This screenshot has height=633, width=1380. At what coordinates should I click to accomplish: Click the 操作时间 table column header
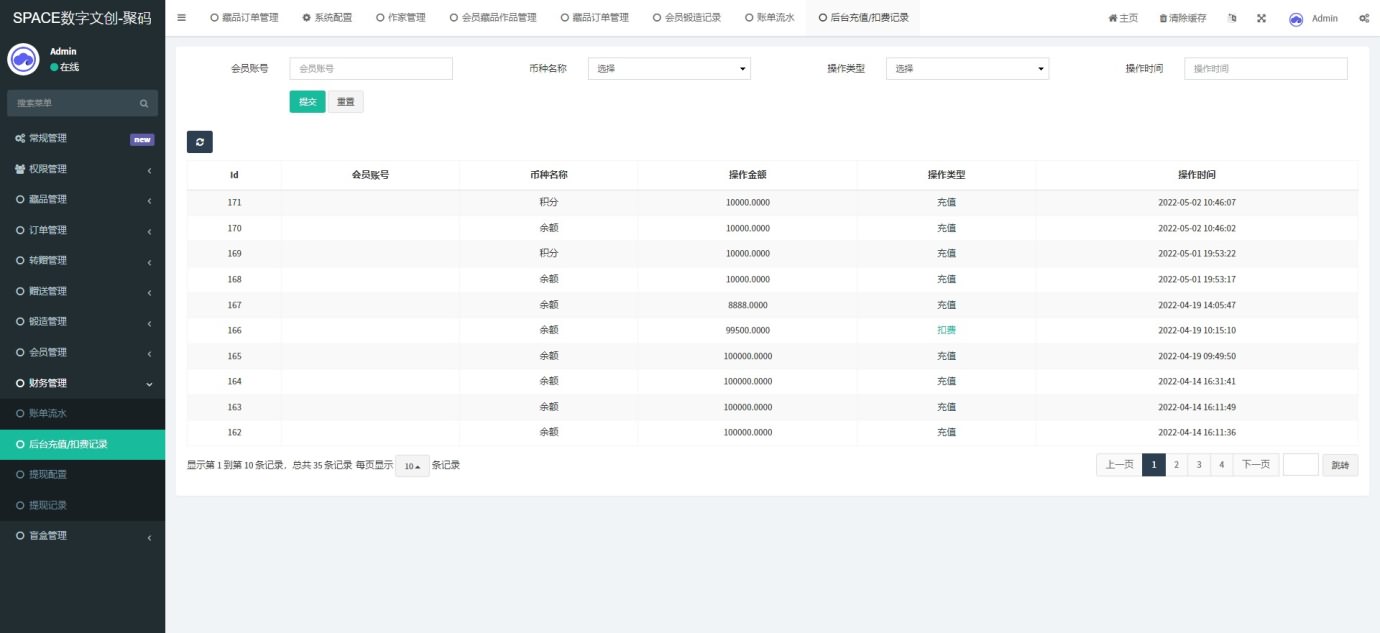[x=1197, y=175]
